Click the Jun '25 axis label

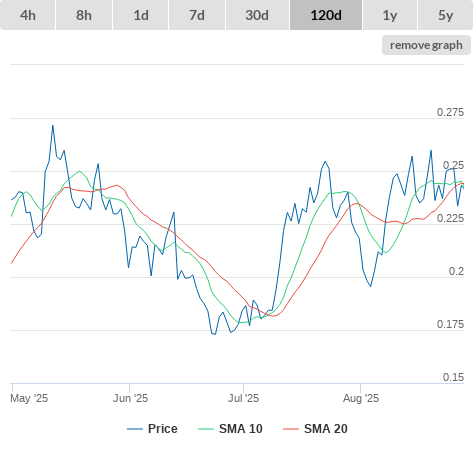(130, 398)
